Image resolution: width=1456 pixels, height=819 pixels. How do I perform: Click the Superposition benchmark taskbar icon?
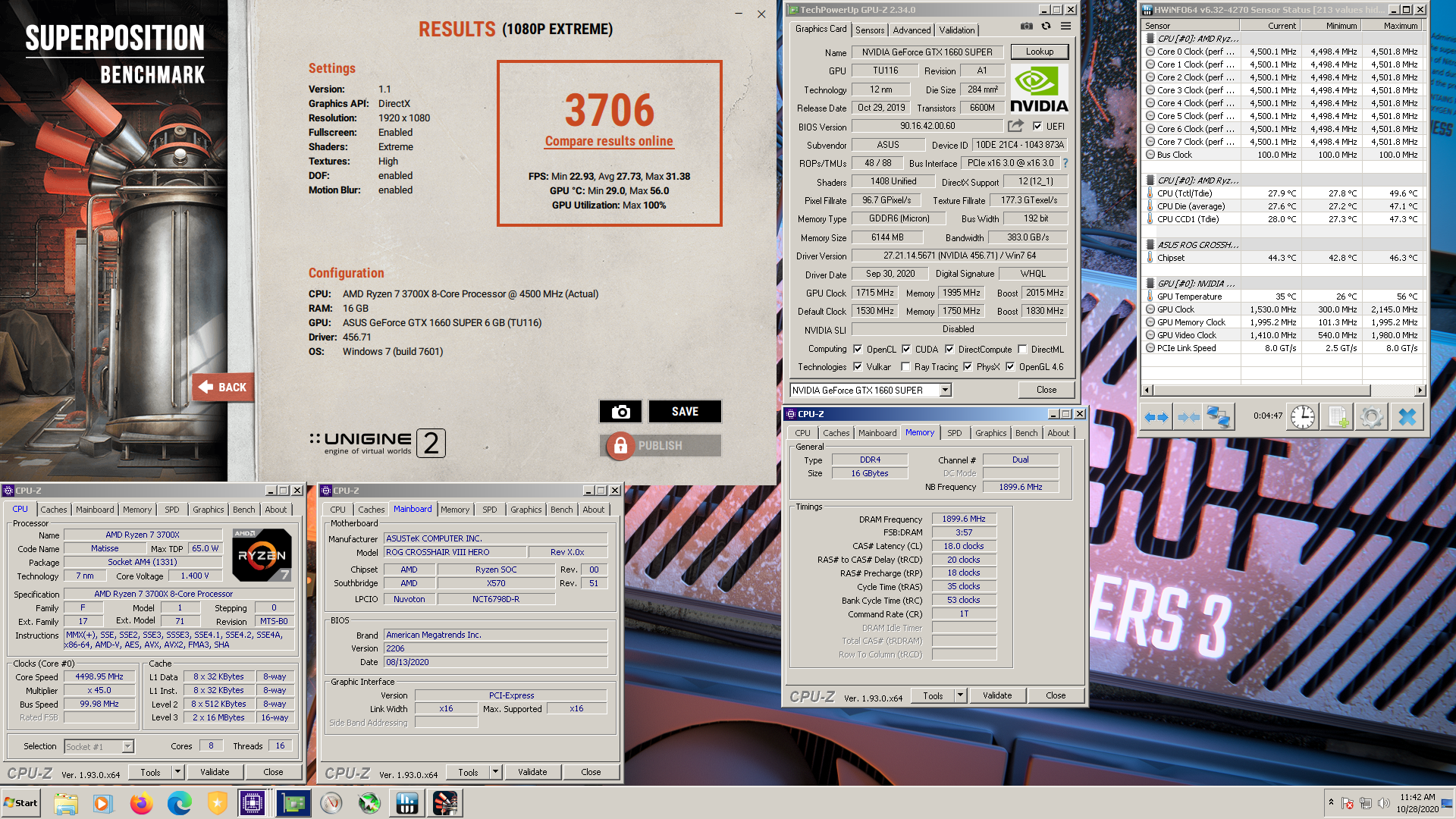click(x=445, y=803)
